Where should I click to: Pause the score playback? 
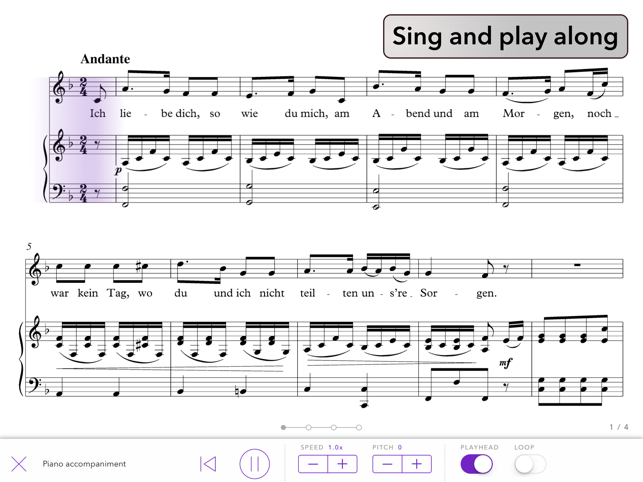[x=255, y=464]
